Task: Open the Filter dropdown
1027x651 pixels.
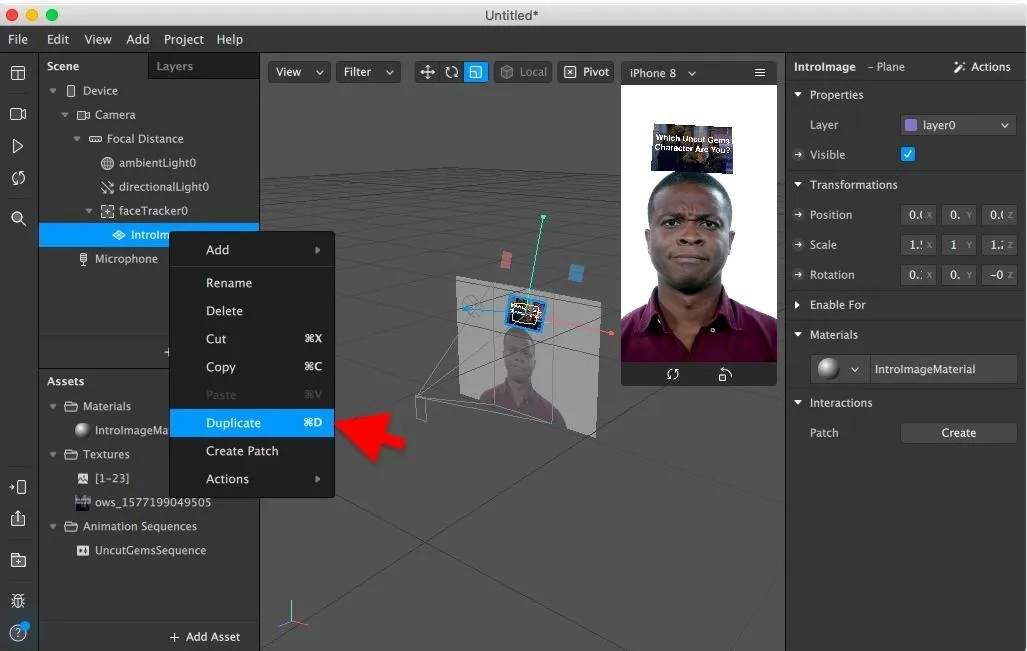Action: [368, 72]
